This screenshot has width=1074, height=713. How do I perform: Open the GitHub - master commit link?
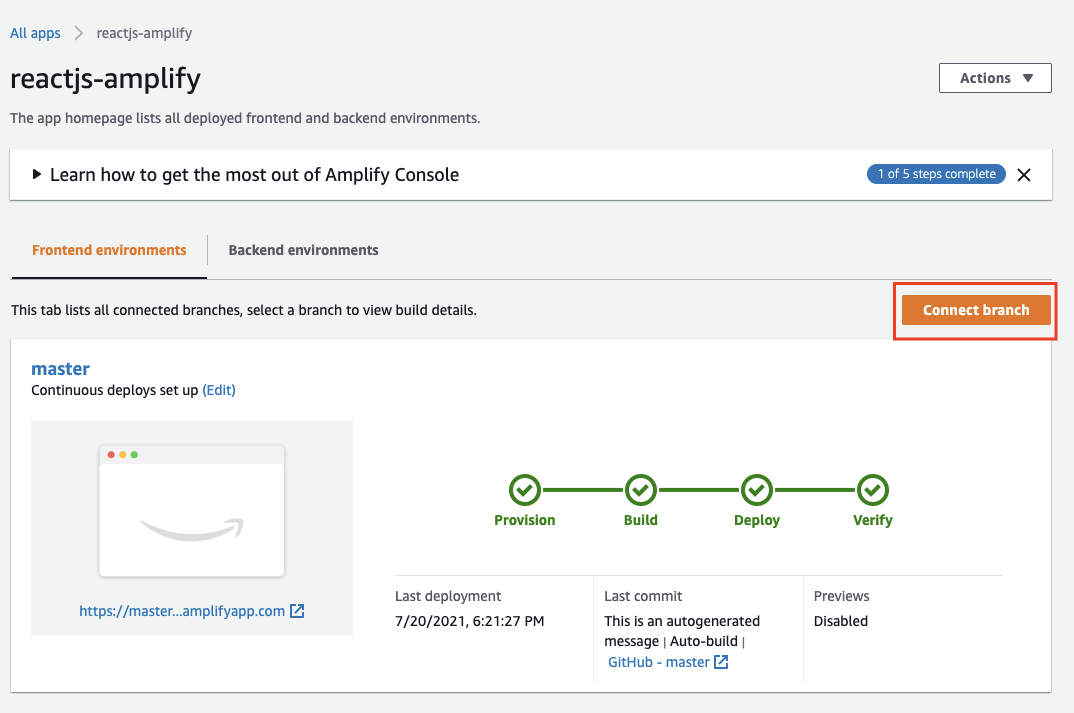pyautogui.click(x=661, y=661)
